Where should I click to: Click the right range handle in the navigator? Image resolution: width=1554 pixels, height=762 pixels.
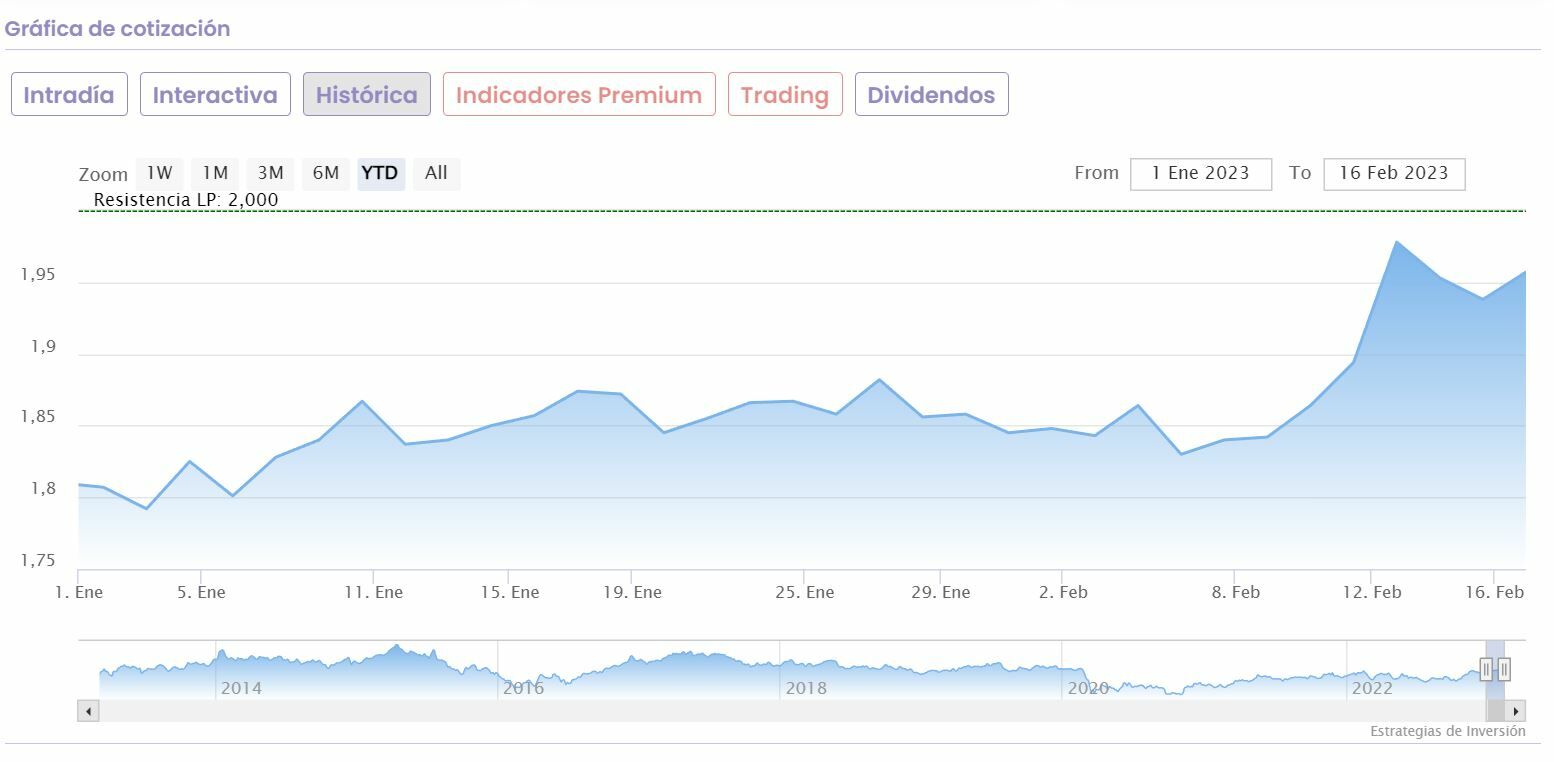click(1504, 669)
